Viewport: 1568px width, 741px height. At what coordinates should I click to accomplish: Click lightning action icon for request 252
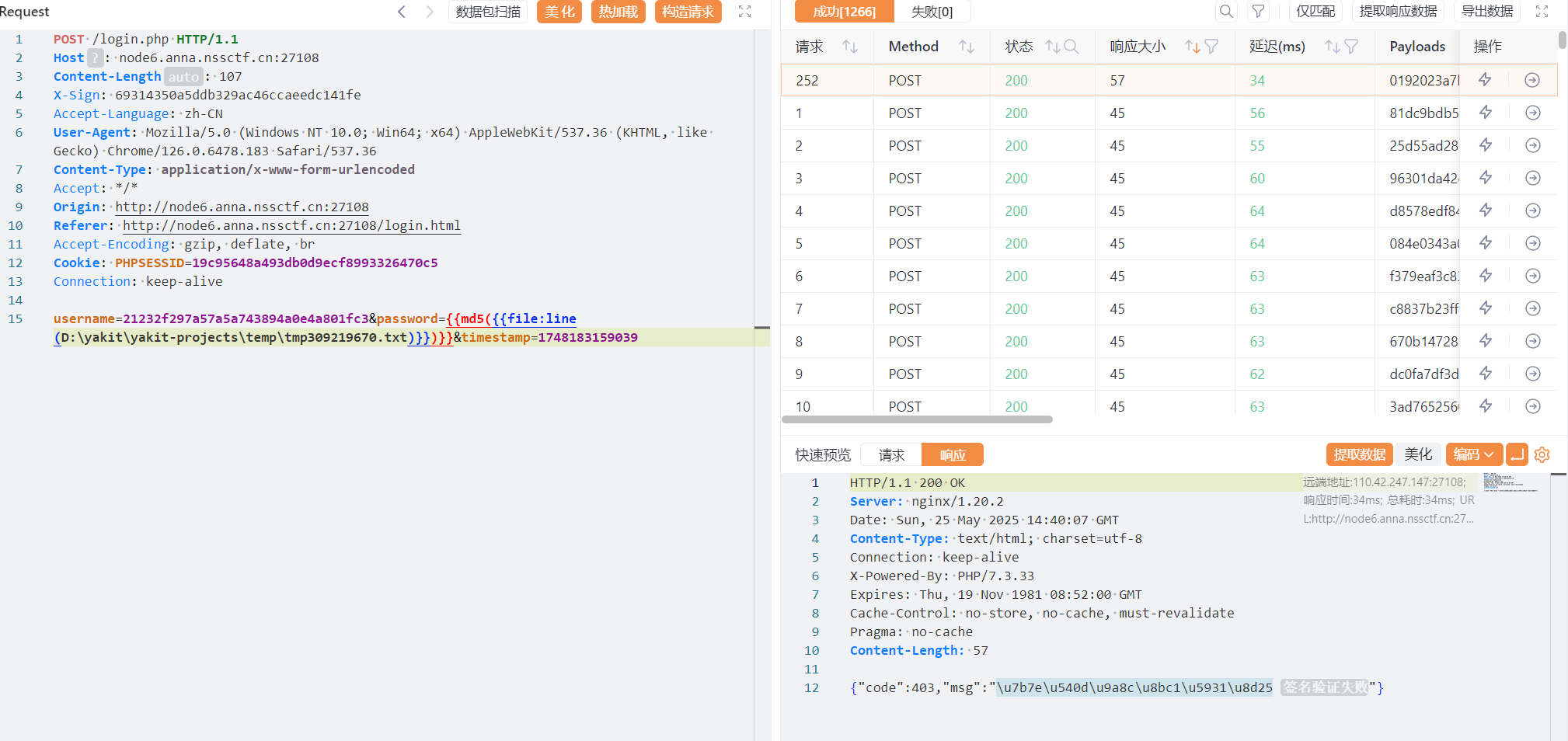1485,80
